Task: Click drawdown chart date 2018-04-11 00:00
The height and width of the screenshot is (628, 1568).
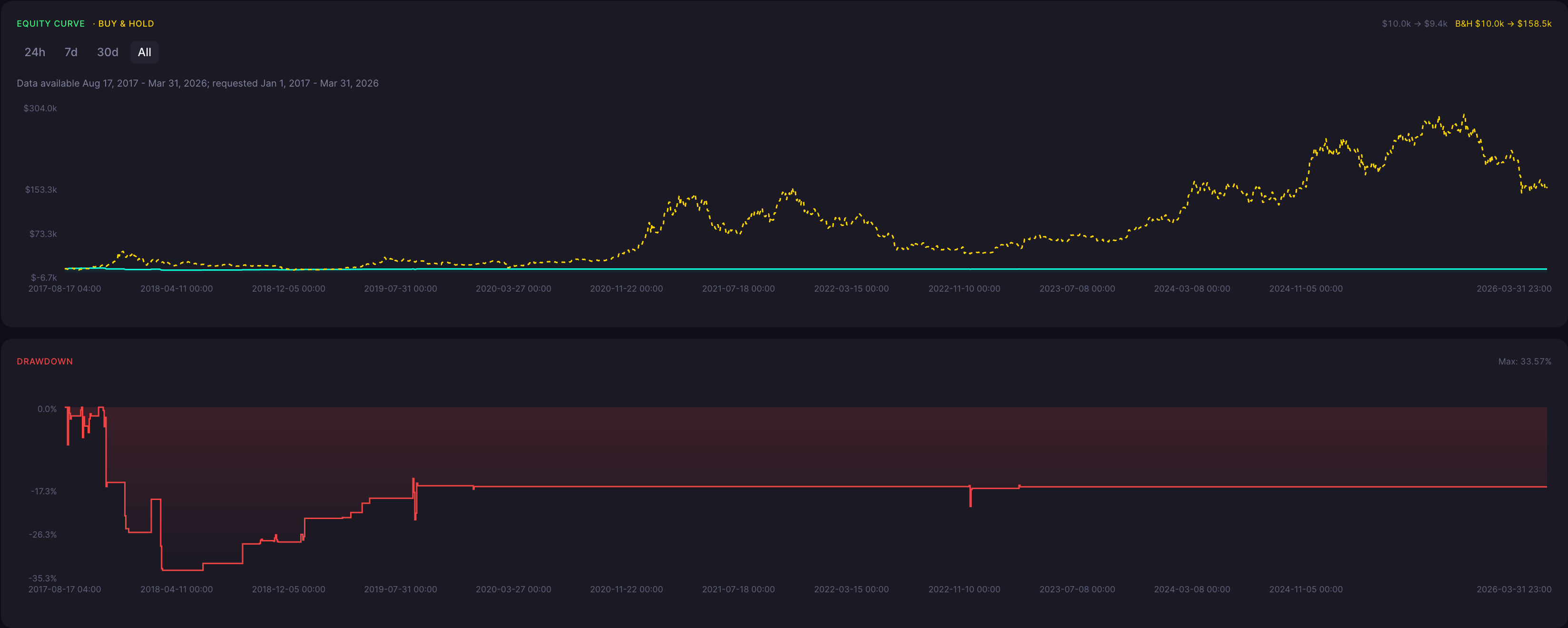Action: [x=176, y=589]
